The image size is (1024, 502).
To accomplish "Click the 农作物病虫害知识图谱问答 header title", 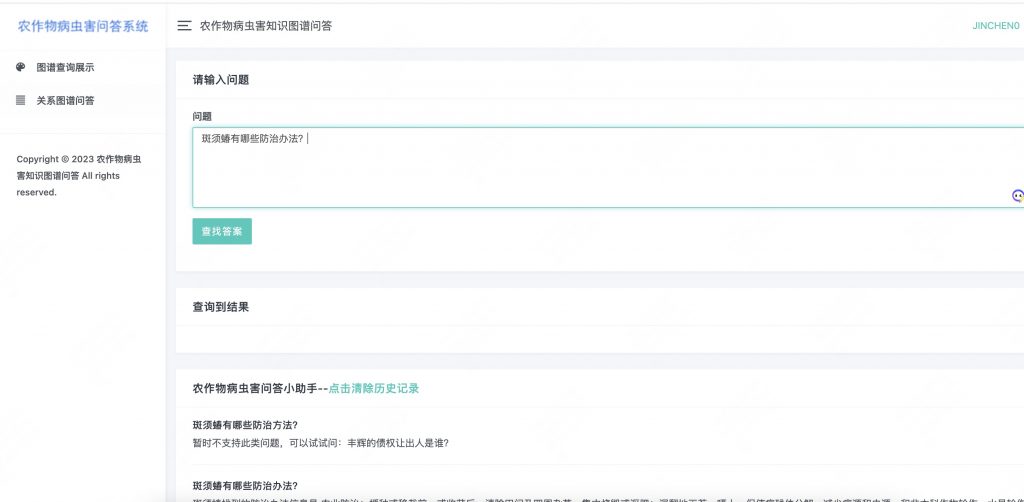I will tap(266, 26).
